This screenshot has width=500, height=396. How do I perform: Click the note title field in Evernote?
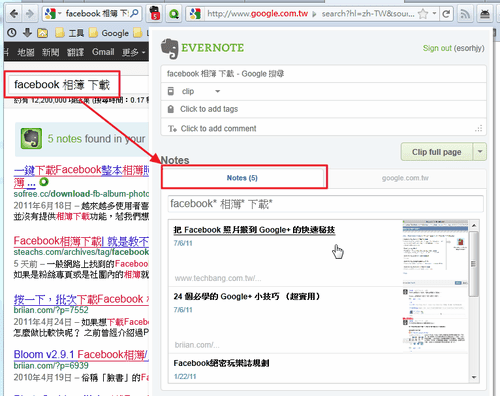point(323,74)
